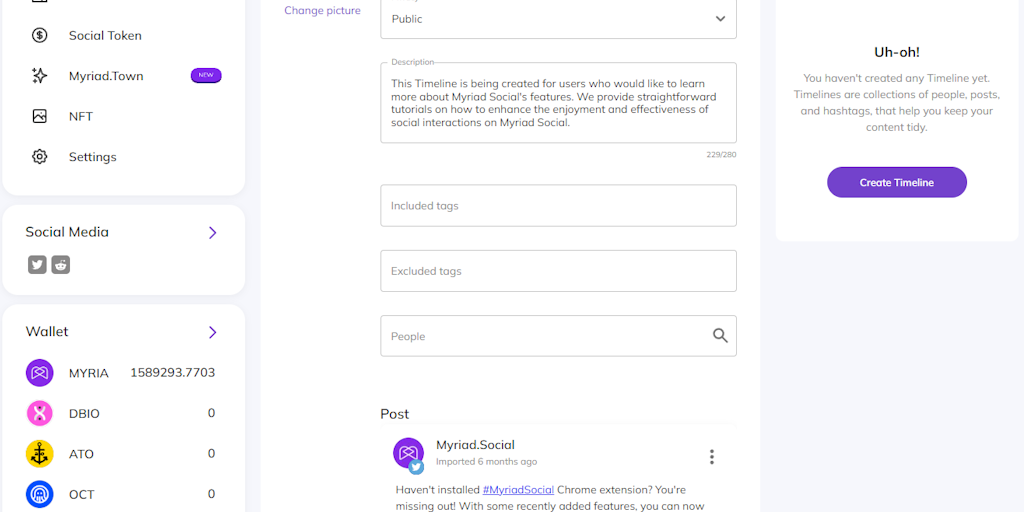This screenshot has height=512, width=1024.
Task: Click the search magnifier in People field
Action: 720,336
